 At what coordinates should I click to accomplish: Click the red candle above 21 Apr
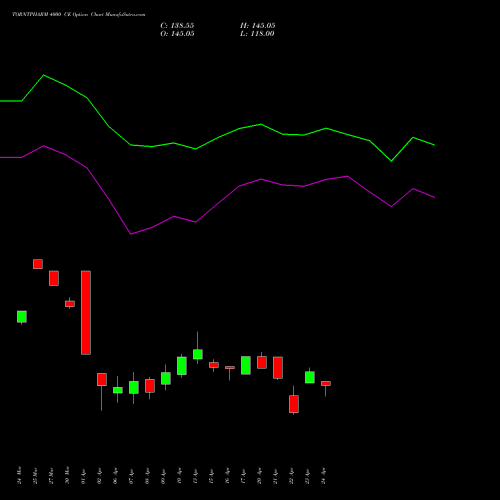click(x=278, y=368)
